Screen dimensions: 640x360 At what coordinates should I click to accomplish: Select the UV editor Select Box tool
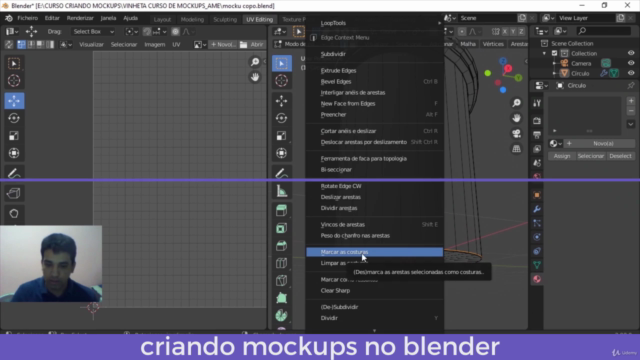click(x=14, y=63)
